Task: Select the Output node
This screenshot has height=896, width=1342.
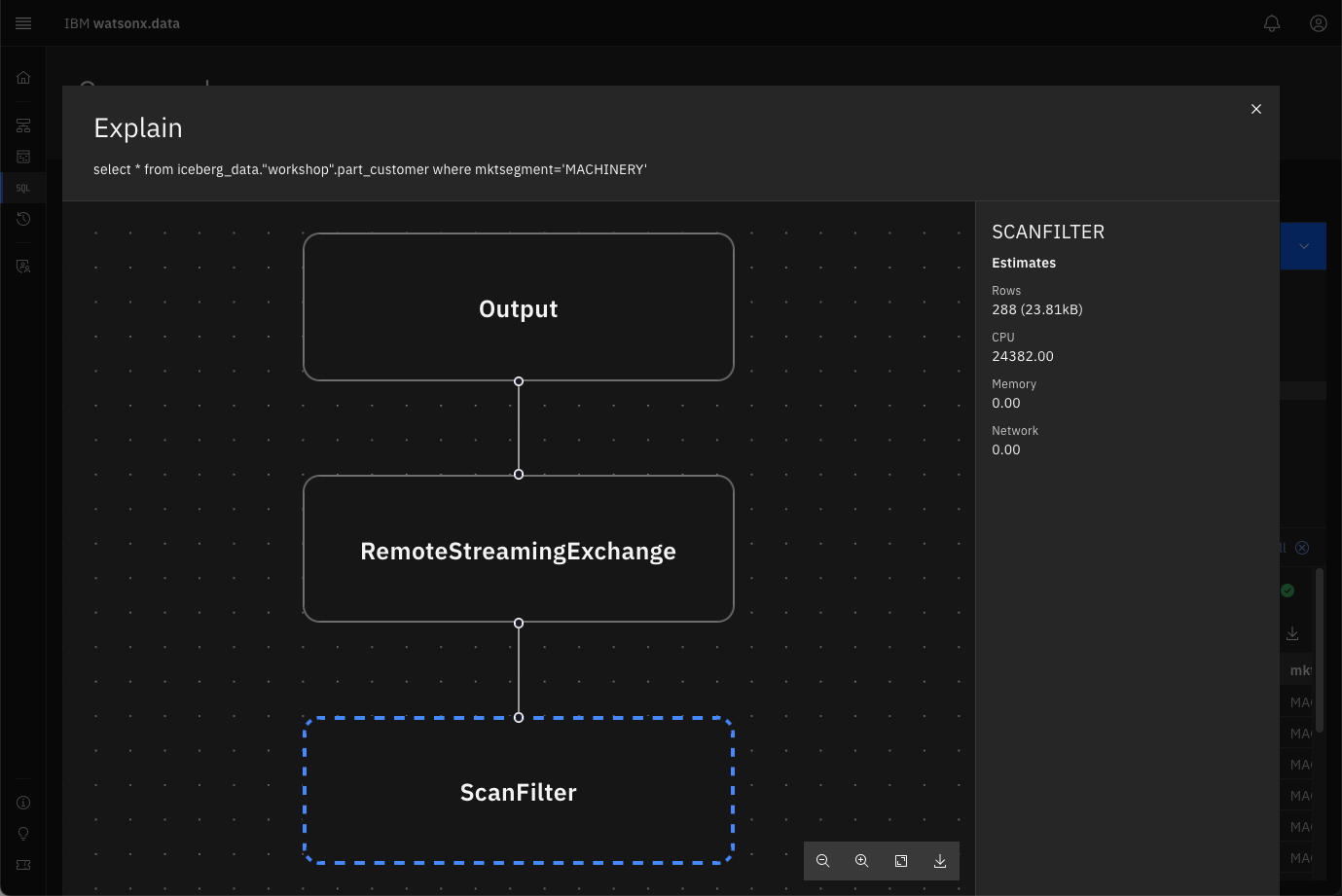Action: [x=519, y=307]
